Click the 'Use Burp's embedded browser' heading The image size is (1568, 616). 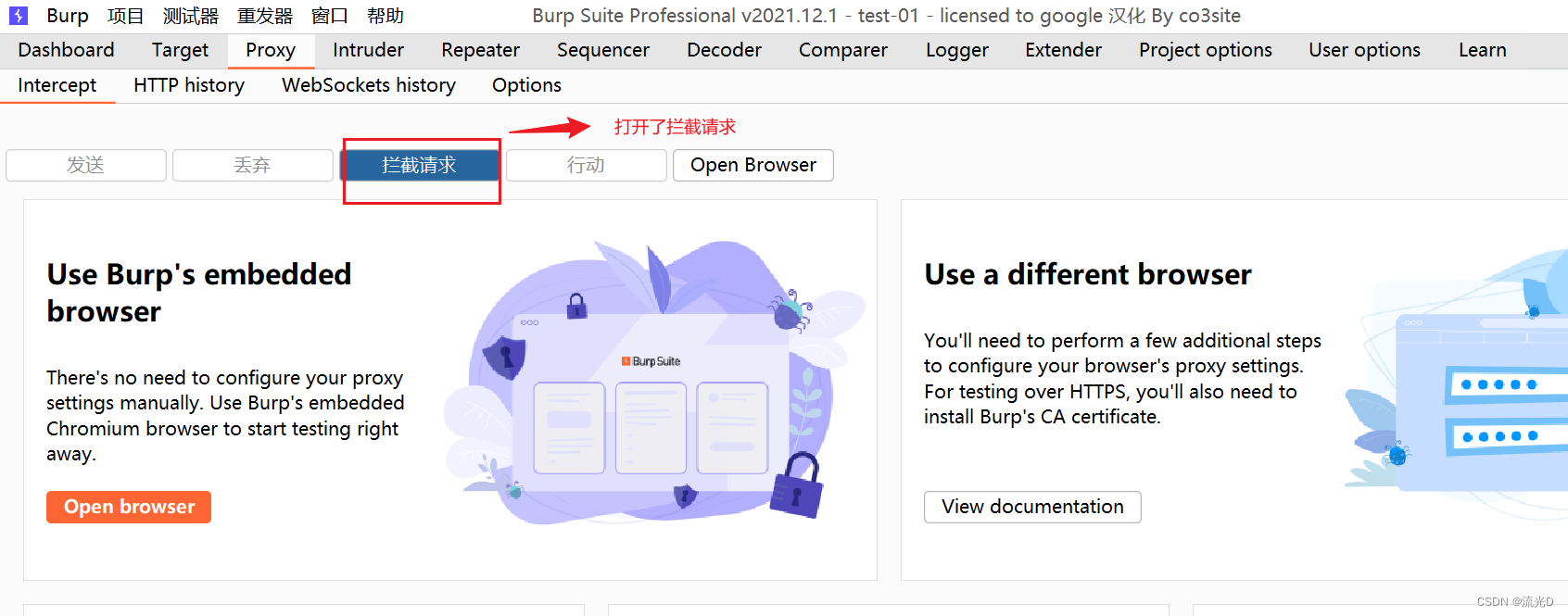(199, 293)
